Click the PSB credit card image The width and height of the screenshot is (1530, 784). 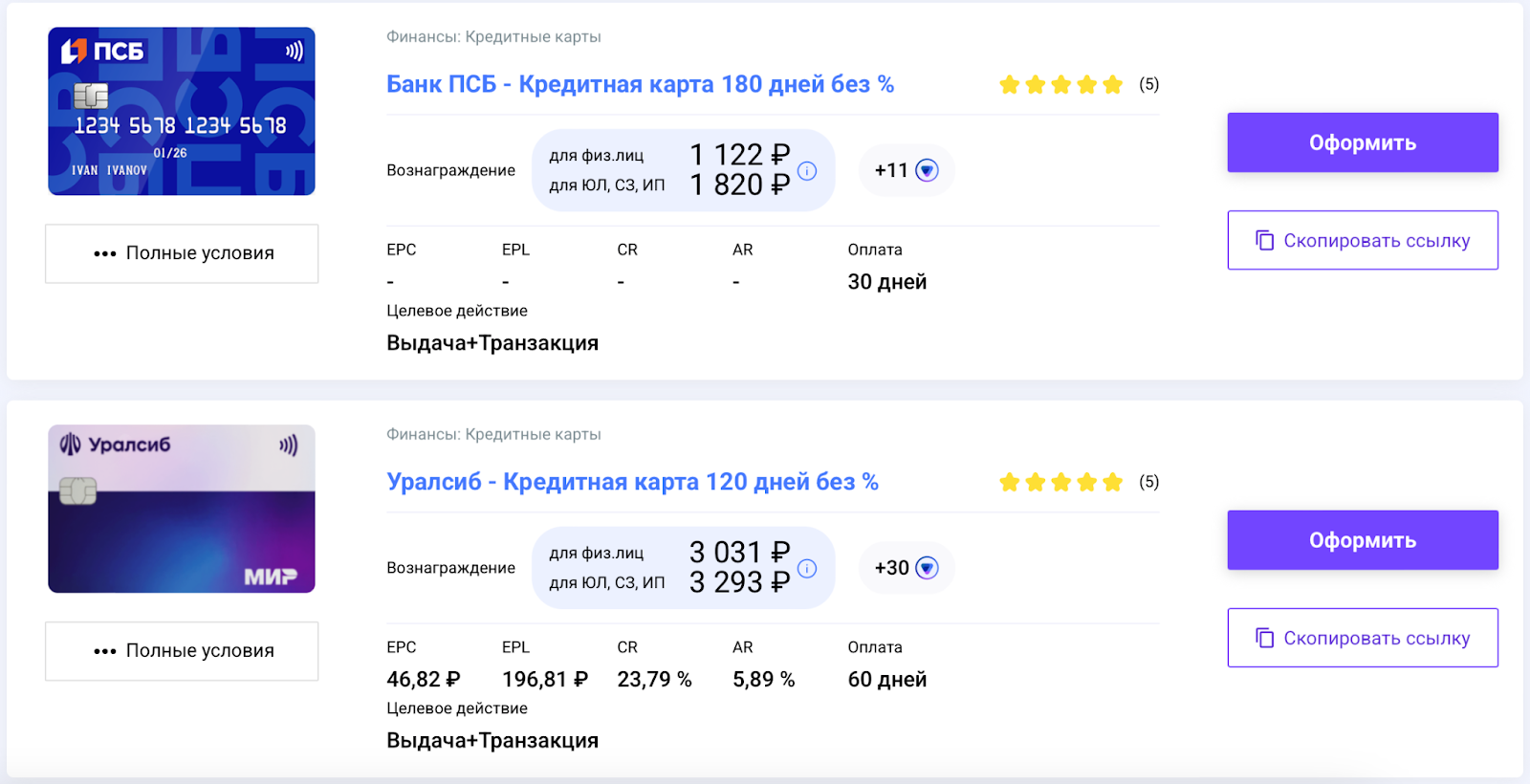[x=182, y=111]
